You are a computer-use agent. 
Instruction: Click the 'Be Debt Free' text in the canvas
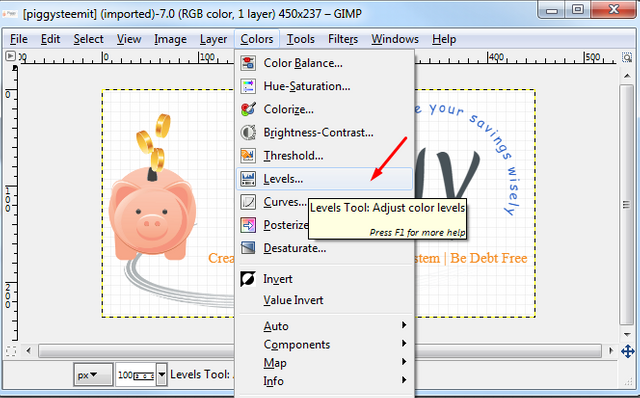489,258
